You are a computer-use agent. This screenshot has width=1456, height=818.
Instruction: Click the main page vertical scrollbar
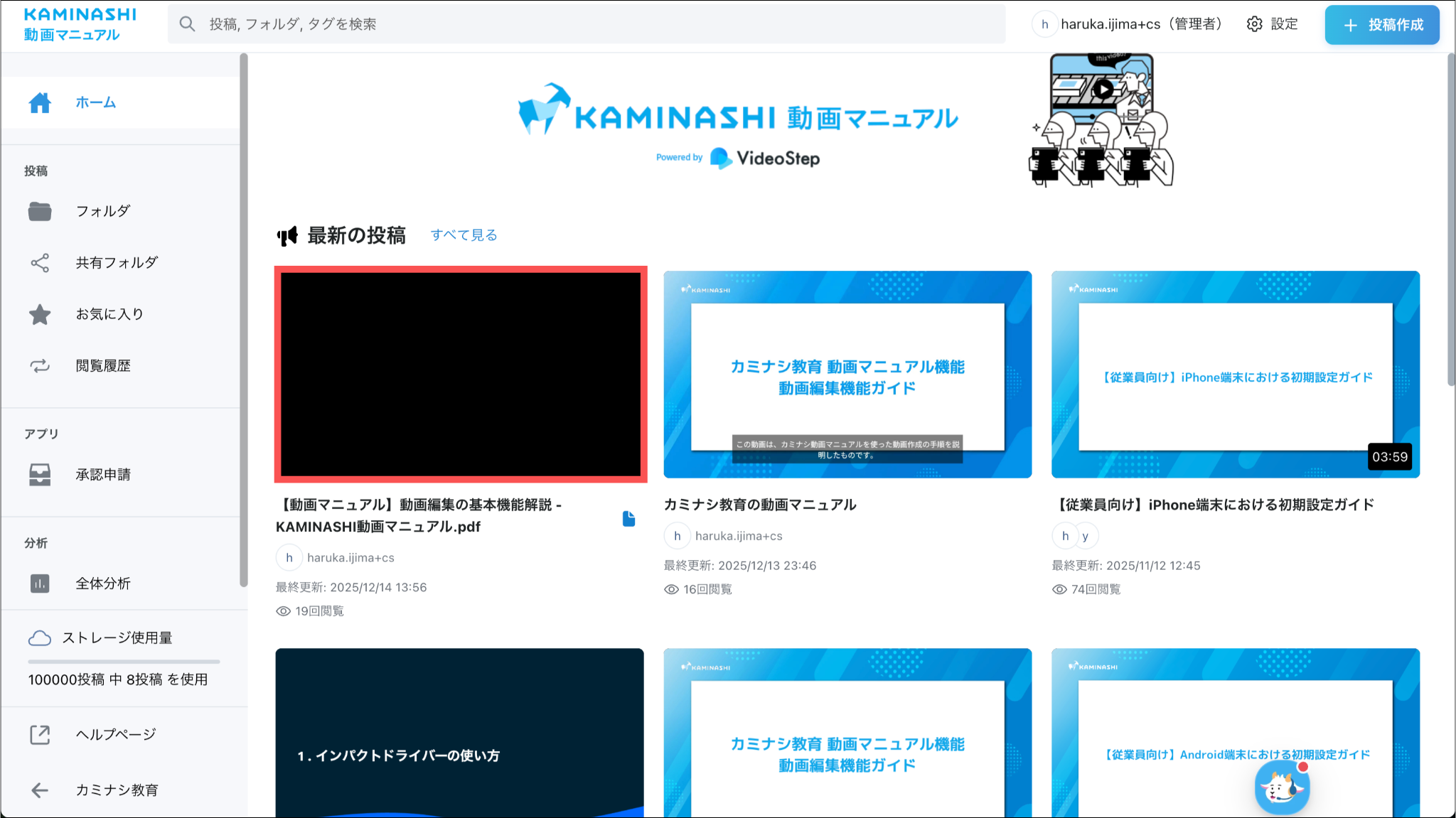[x=1450, y=220]
